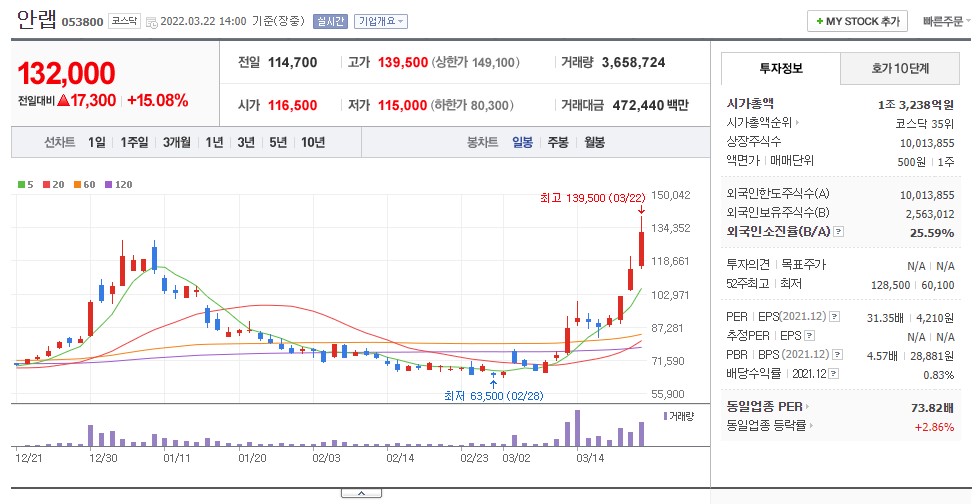979x504 pixels.
Task: Click the 전일 value 114,700
Action: pos(292,62)
